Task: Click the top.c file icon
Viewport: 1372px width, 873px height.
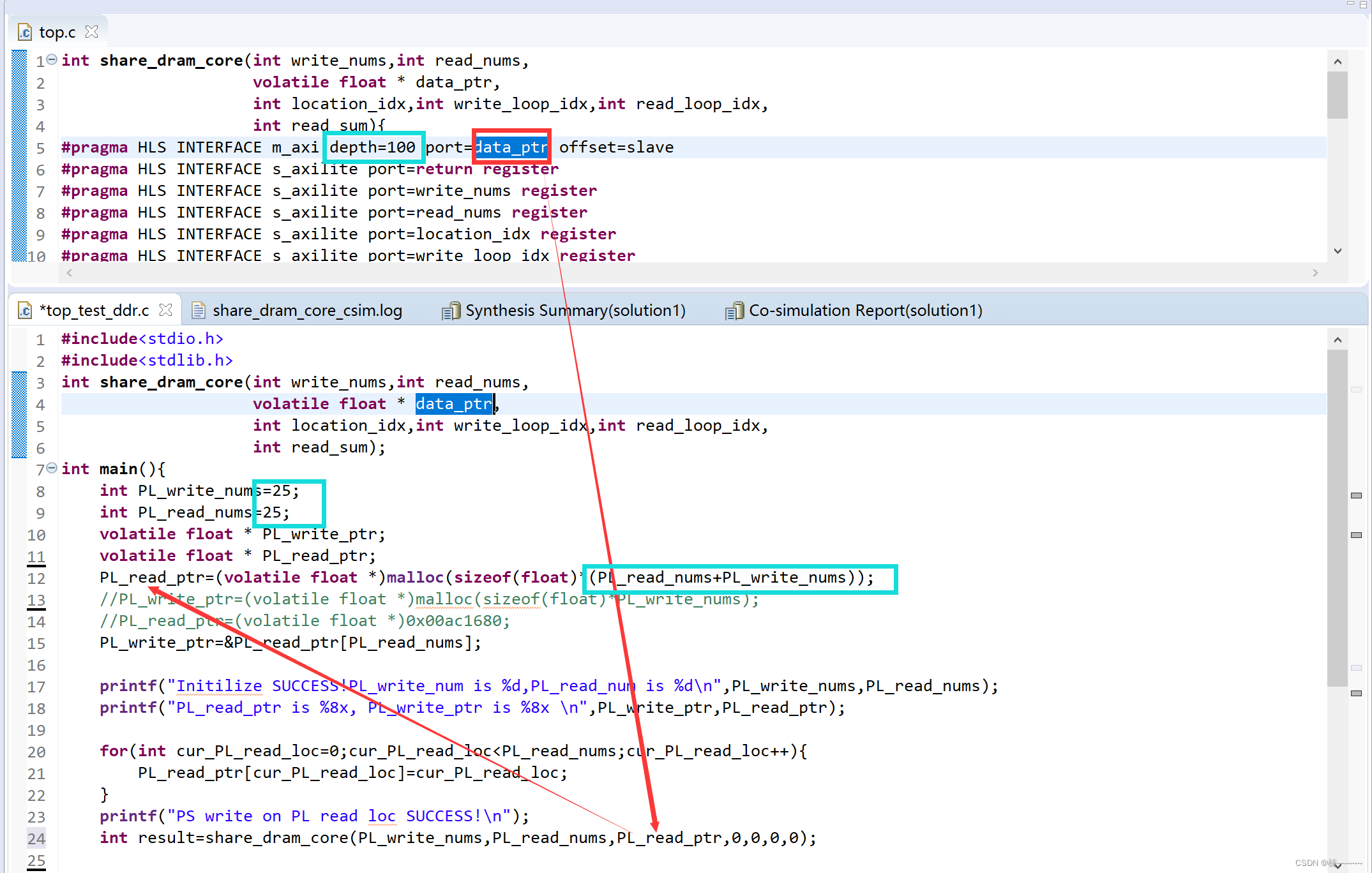Action: pos(25,32)
